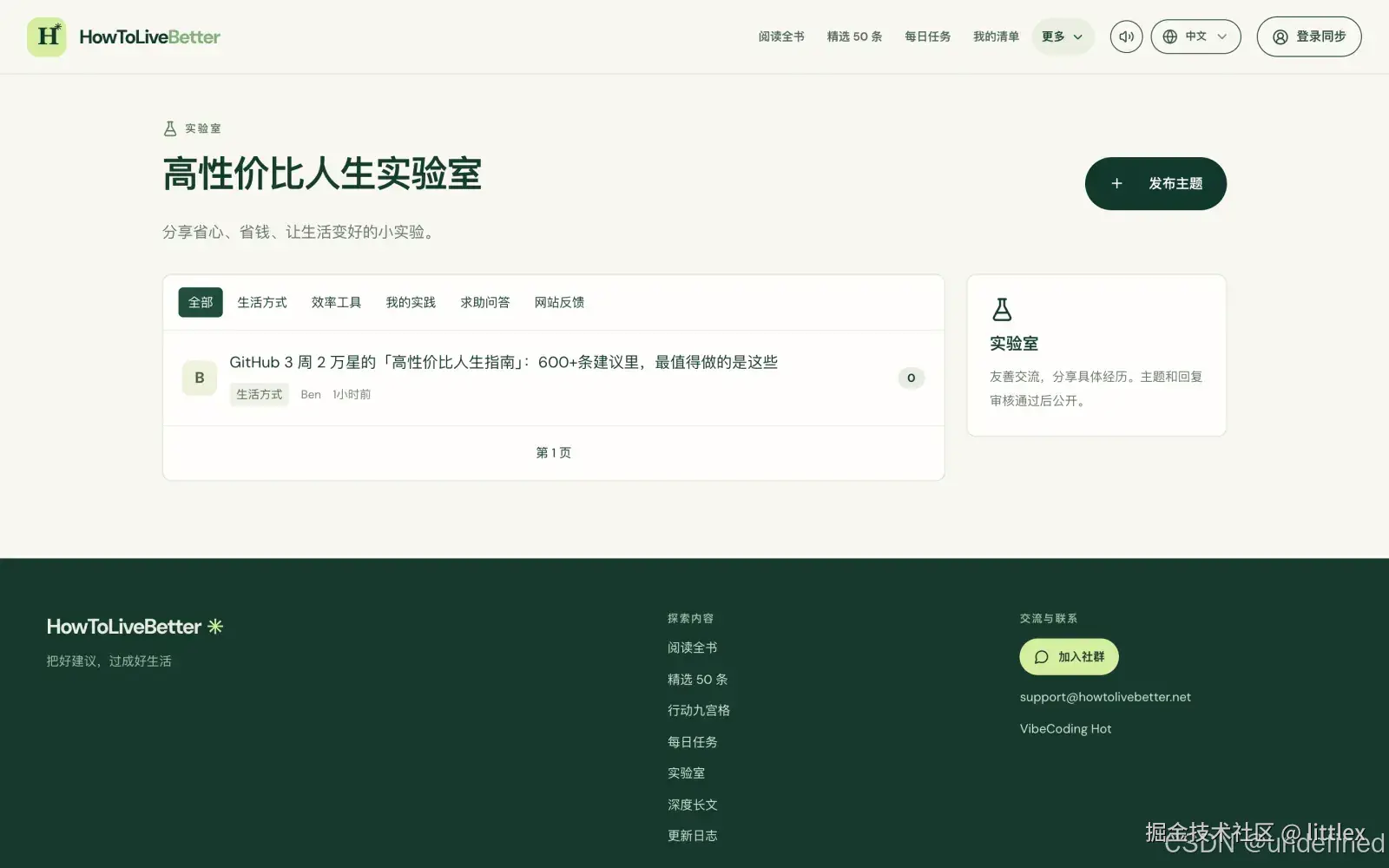The height and width of the screenshot is (868, 1389).
Task: Click the support@howtolivebetter.net email link
Action: tap(1105, 697)
